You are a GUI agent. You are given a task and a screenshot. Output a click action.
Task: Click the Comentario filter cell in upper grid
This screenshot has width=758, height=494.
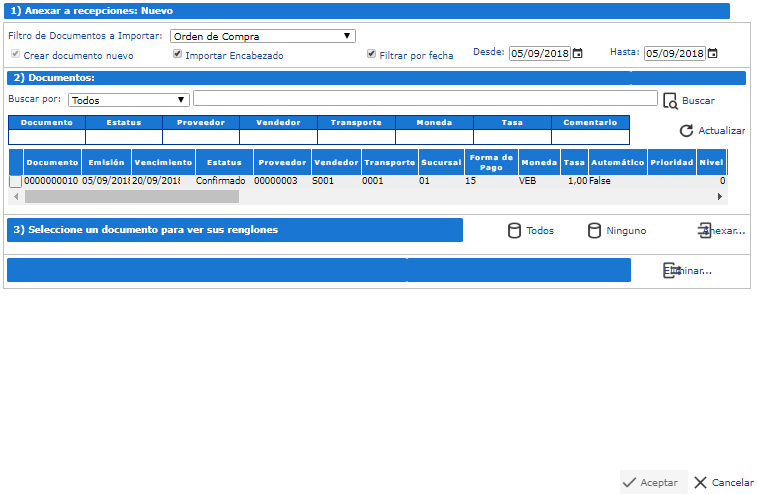590,137
